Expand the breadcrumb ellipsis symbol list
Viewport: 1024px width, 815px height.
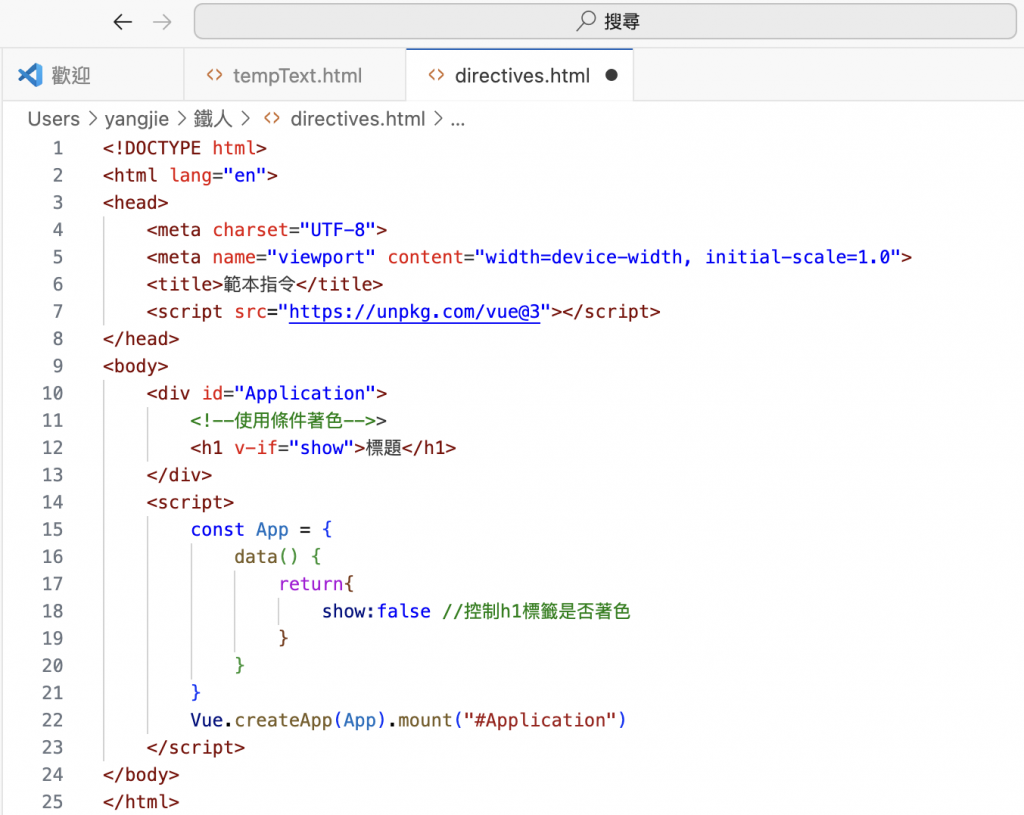coord(458,120)
